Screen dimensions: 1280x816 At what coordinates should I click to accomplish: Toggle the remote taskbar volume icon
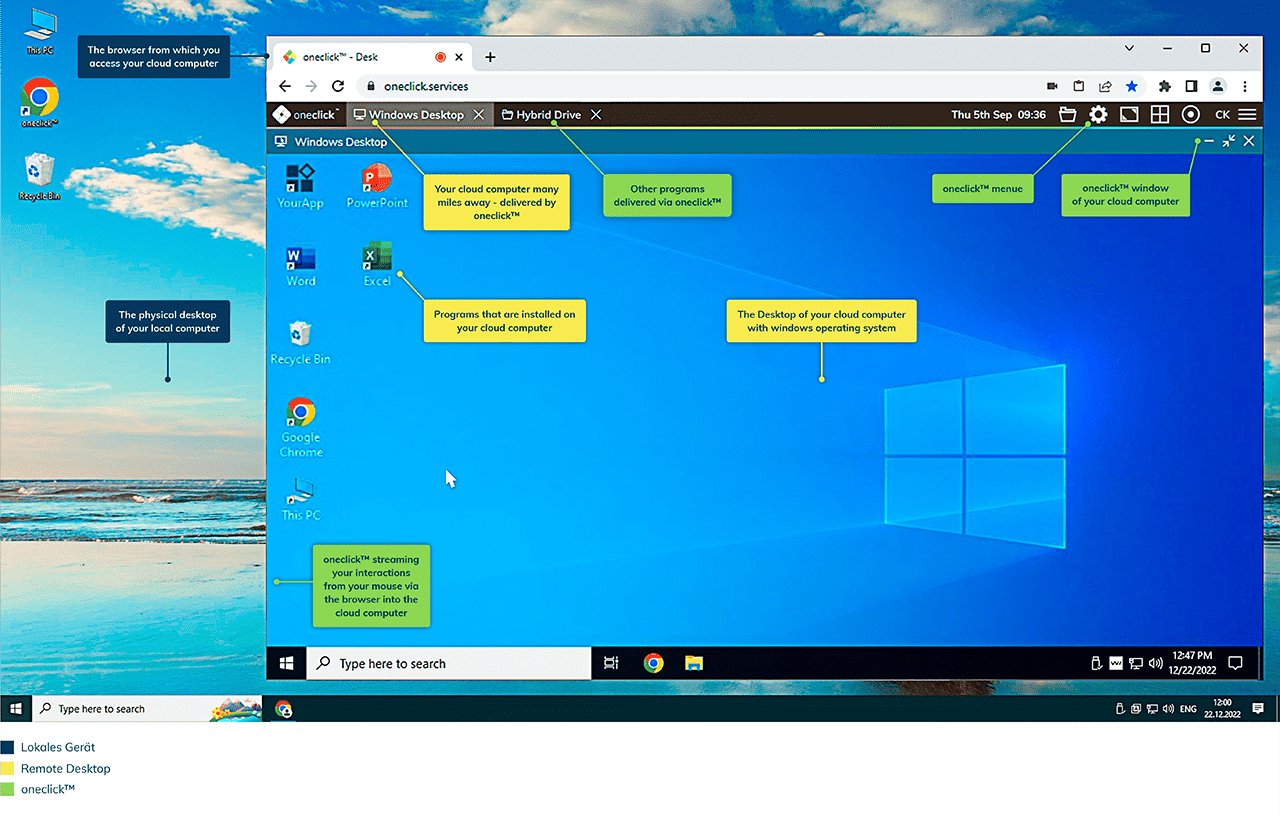pos(1156,663)
